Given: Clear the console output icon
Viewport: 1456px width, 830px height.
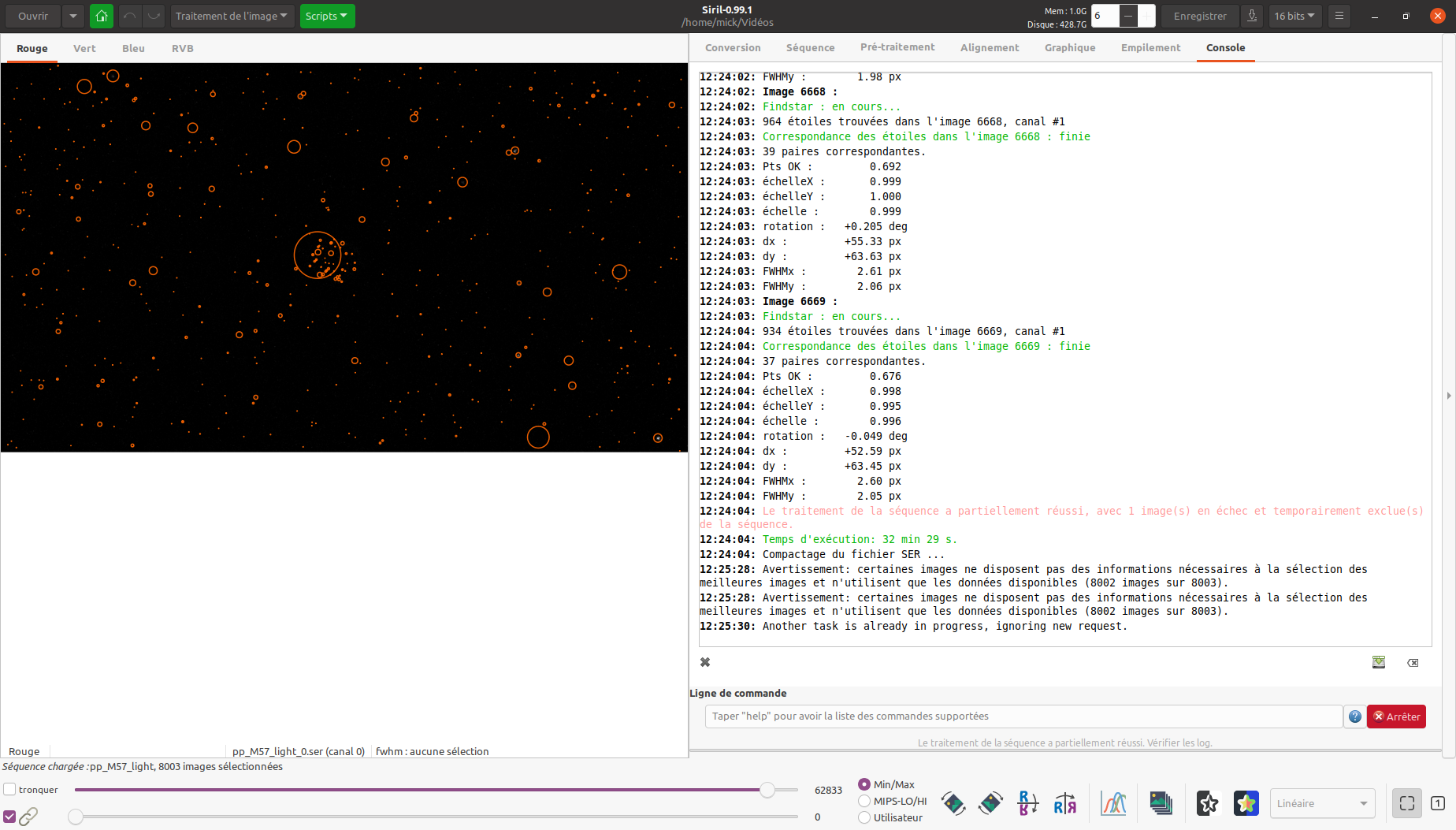Looking at the screenshot, I should pyautogui.click(x=1413, y=662).
